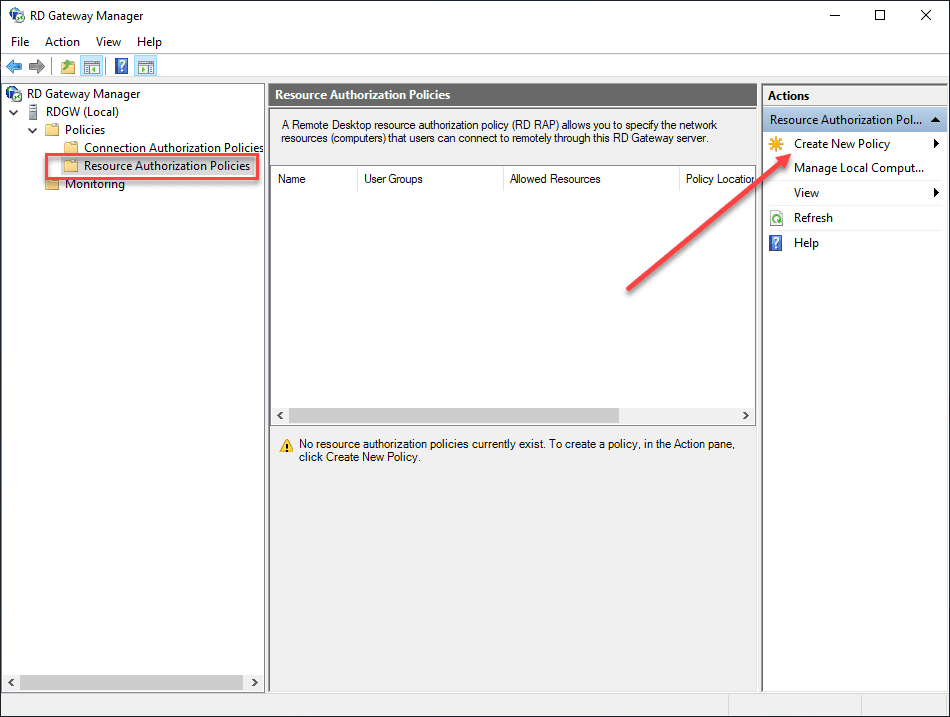Screen dimensions: 950x717
Task: Collapse the Policies tree node chevron
Action: click(x=32, y=129)
